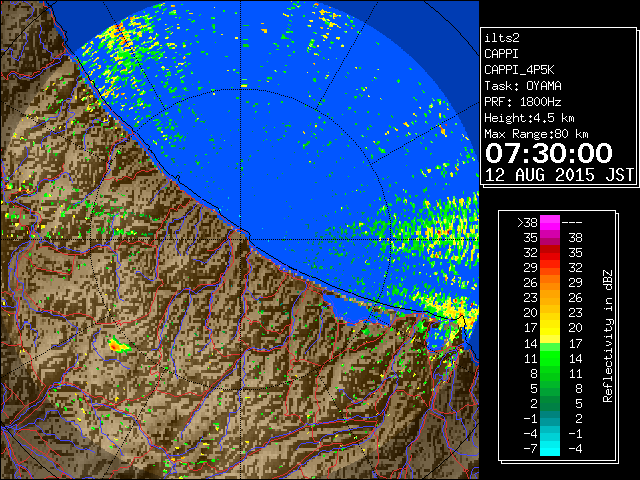The image size is (640, 480).
Task: Click the isolated red-yellow echo cell over land
Action: [118, 345]
